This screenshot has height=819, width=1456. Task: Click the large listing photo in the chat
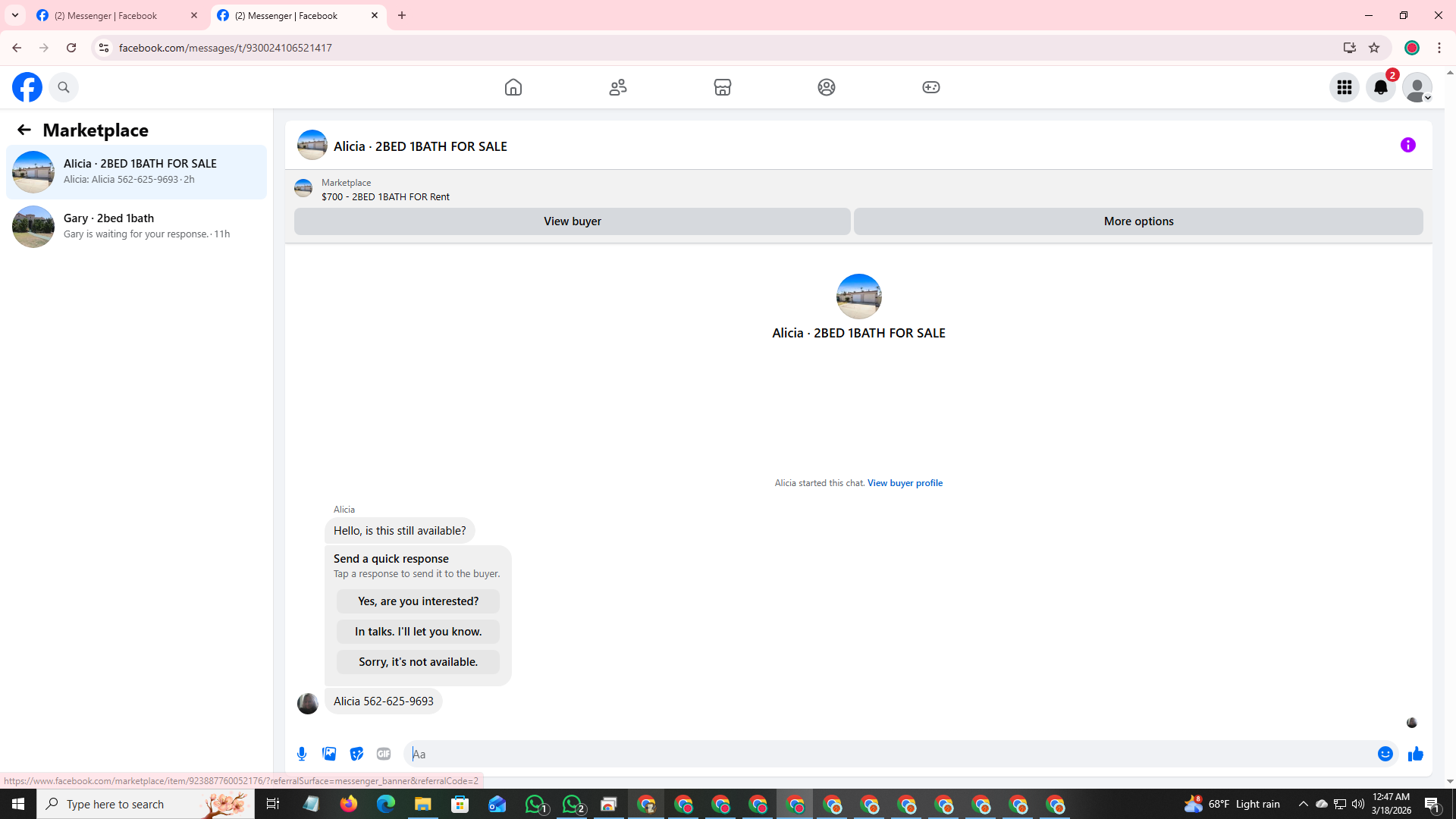point(858,297)
